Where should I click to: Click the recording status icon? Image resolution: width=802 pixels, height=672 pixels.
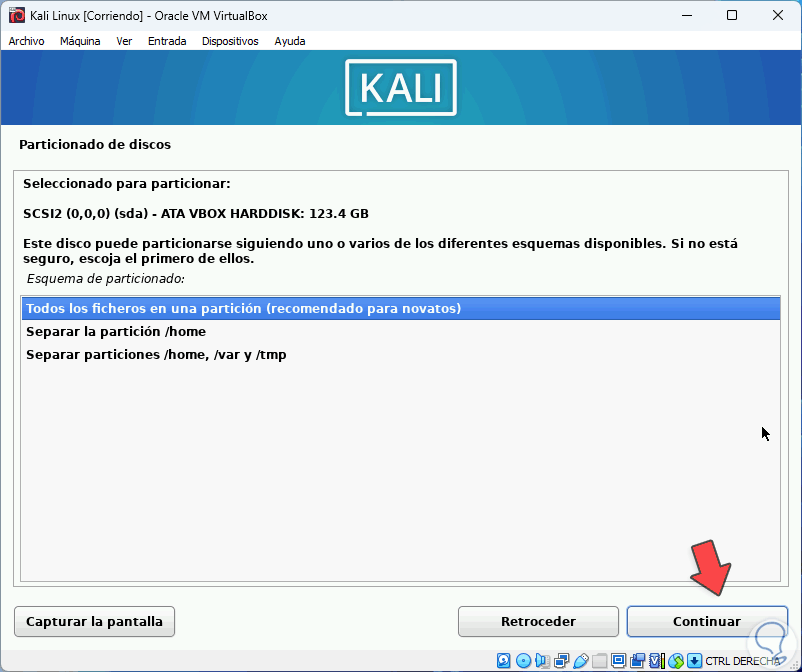click(x=637, y=660)
